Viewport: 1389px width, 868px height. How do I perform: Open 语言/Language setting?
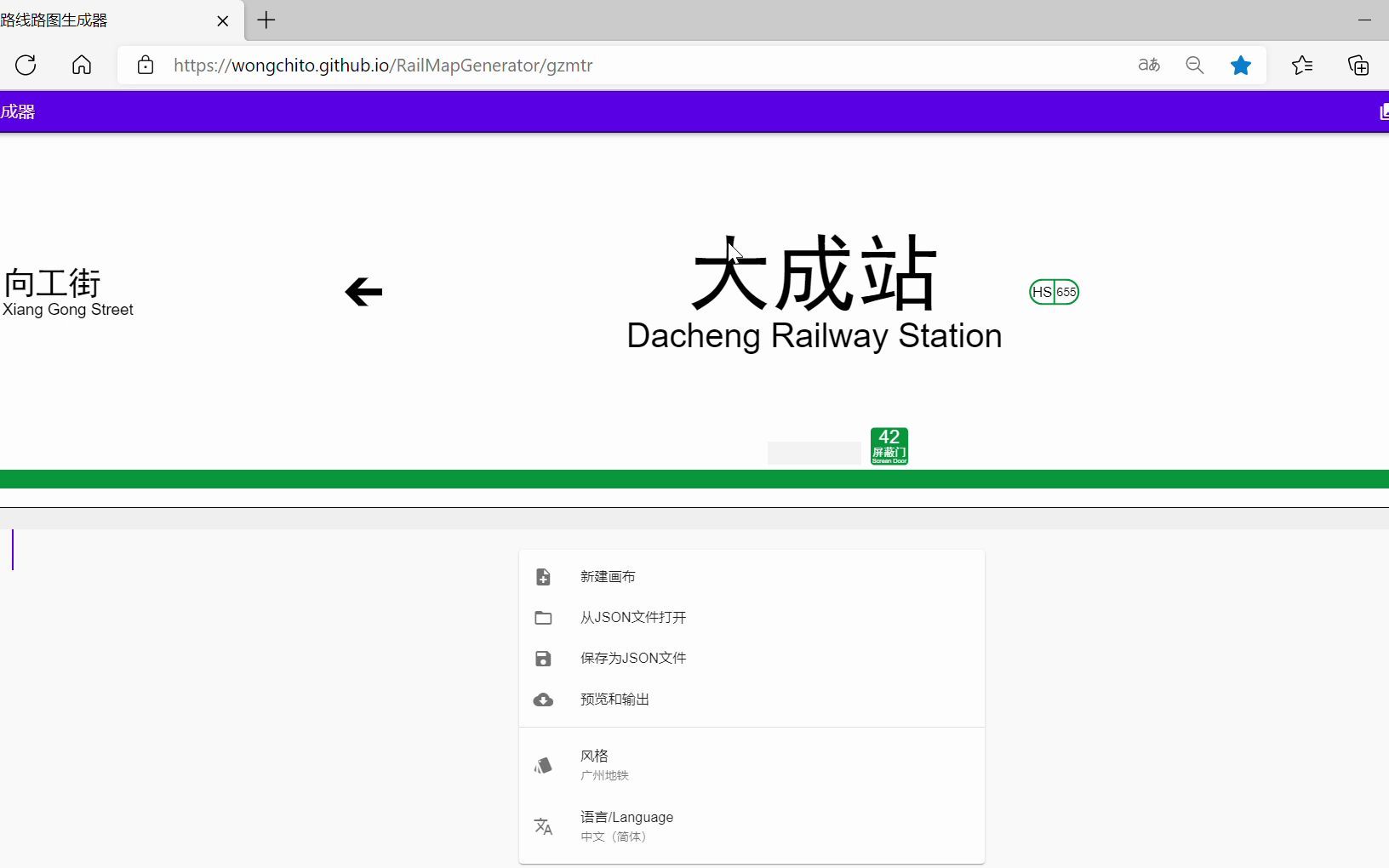pos(752,826)
